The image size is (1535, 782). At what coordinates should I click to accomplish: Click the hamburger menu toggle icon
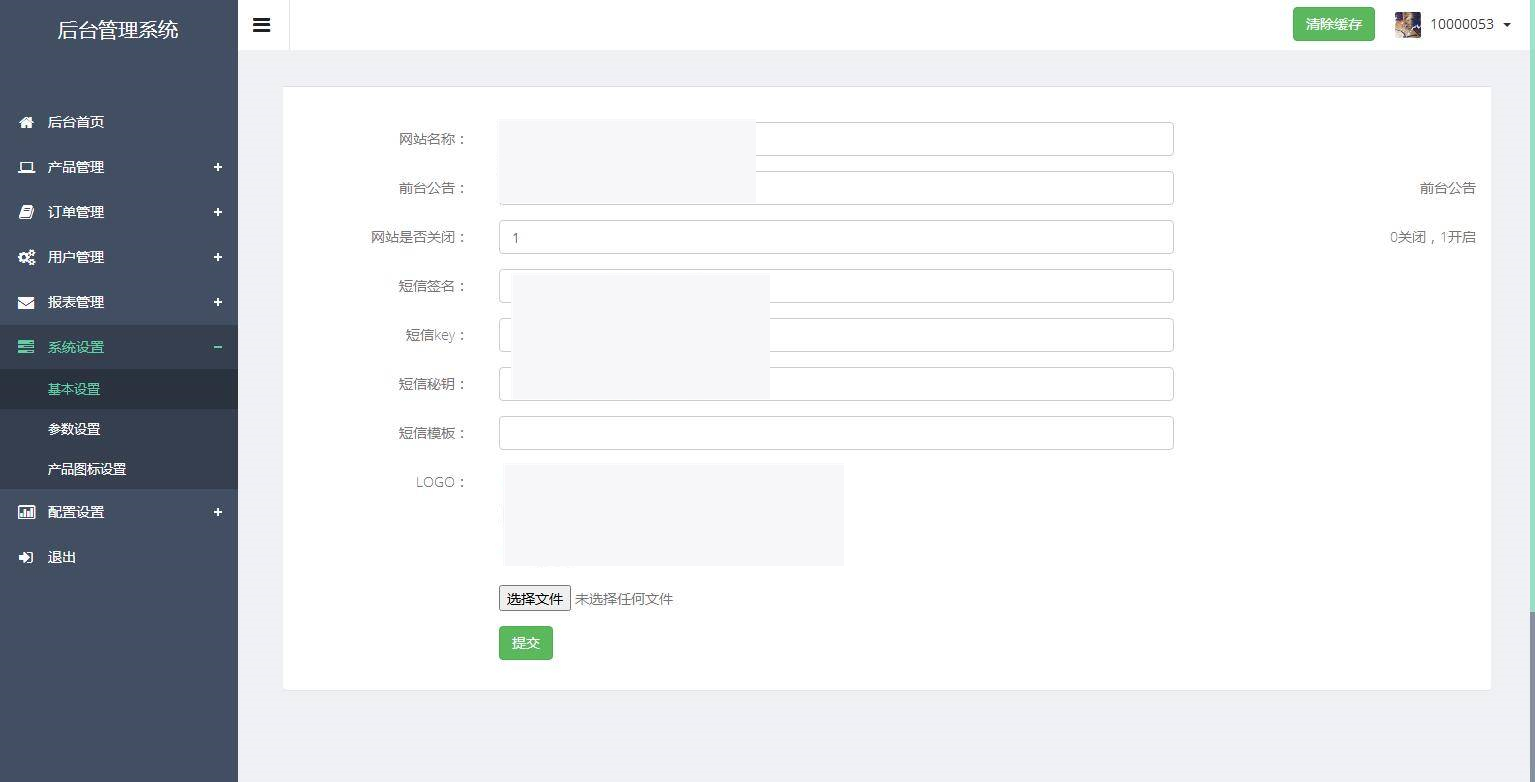point(262,25)
